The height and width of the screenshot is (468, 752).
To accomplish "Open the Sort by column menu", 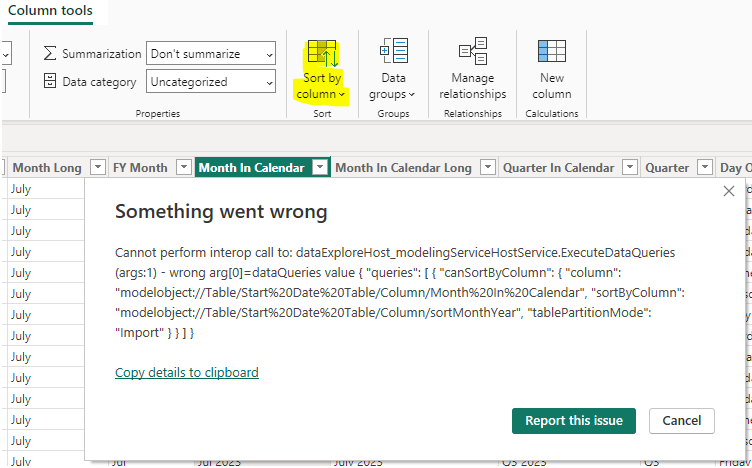I will 321,71.
